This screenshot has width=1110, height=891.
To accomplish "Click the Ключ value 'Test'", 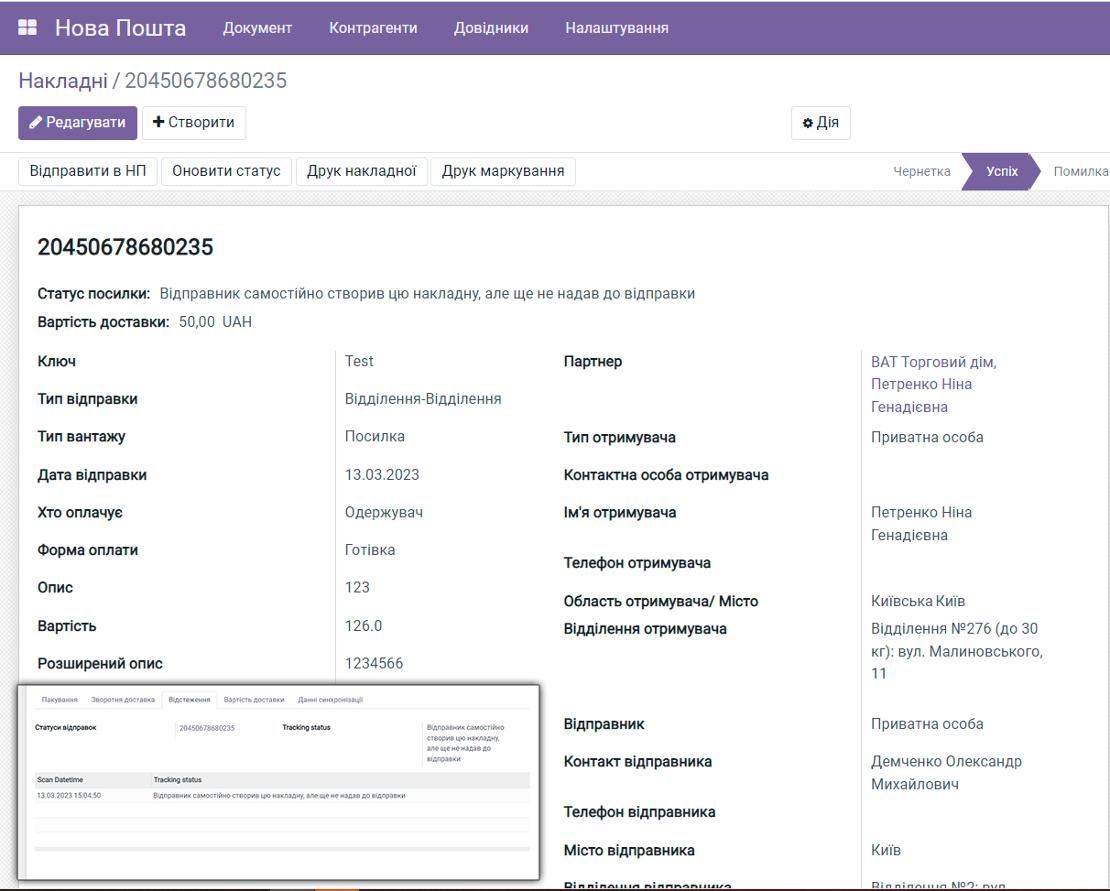I will 359,361.
